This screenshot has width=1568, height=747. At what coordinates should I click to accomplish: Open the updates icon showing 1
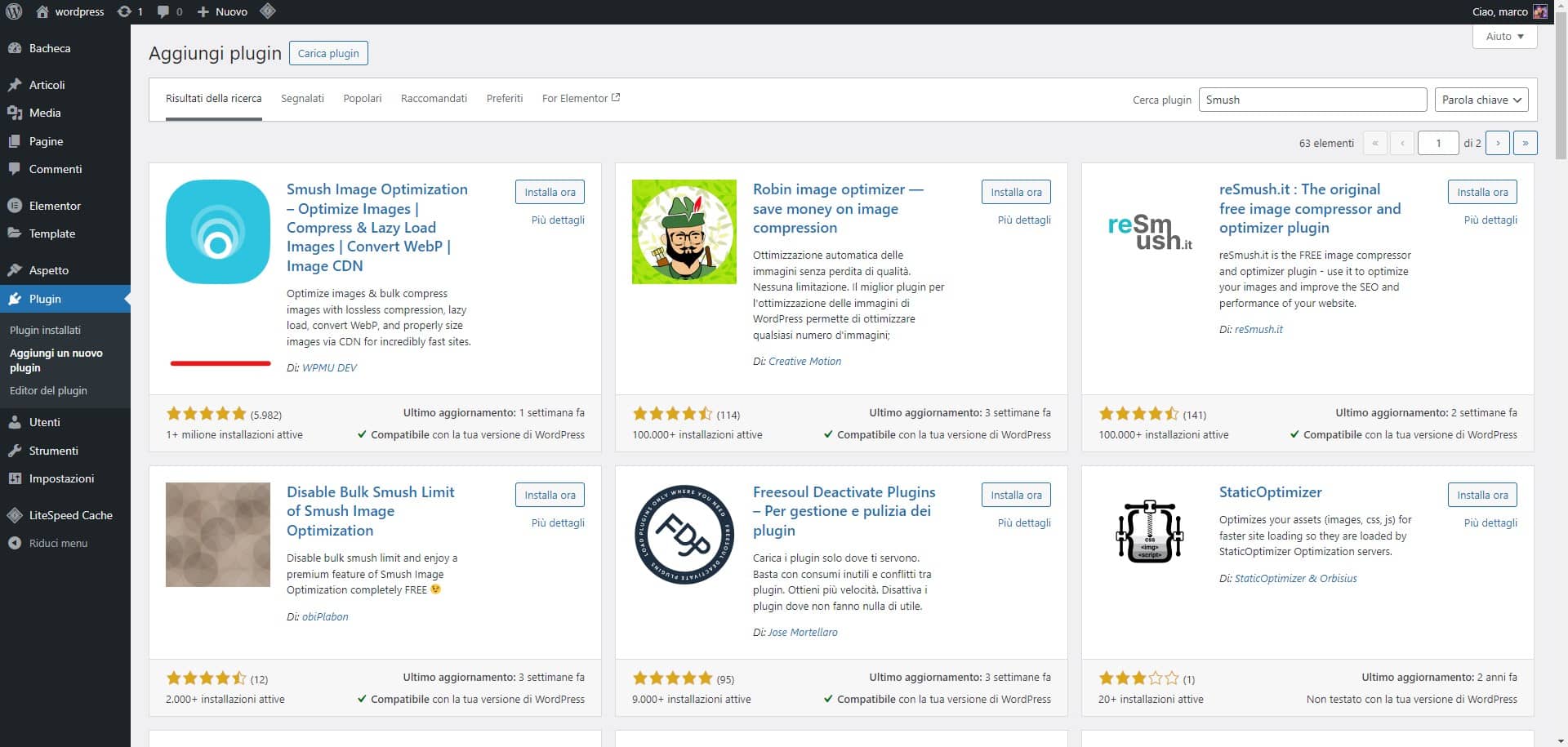tap(130, 11)
